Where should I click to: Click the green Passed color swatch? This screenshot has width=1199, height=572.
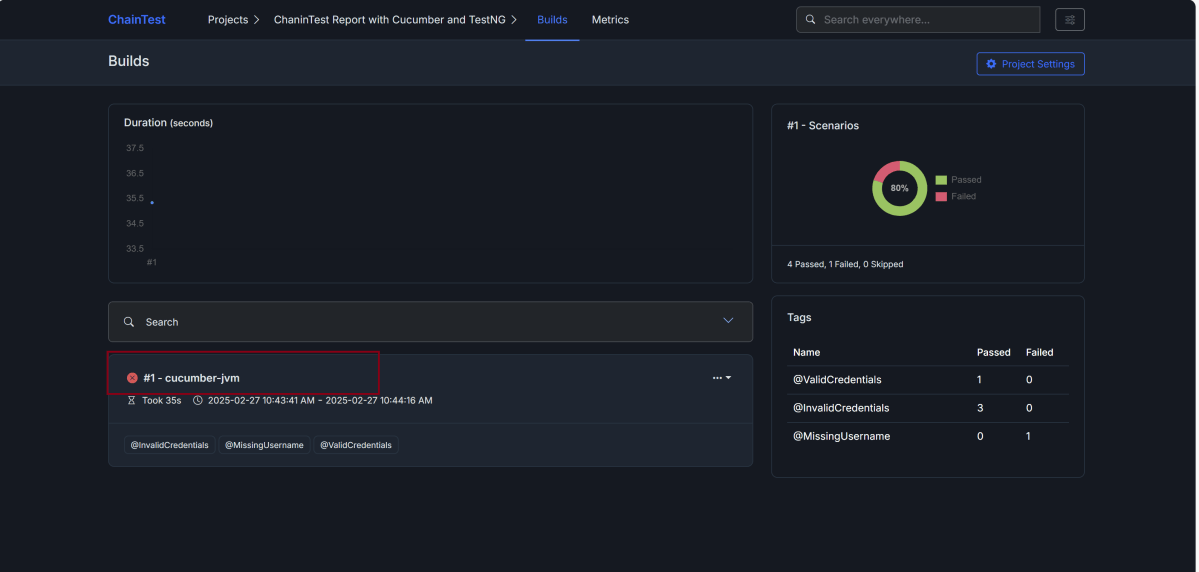pyautogui.click(x=941, y=180)
